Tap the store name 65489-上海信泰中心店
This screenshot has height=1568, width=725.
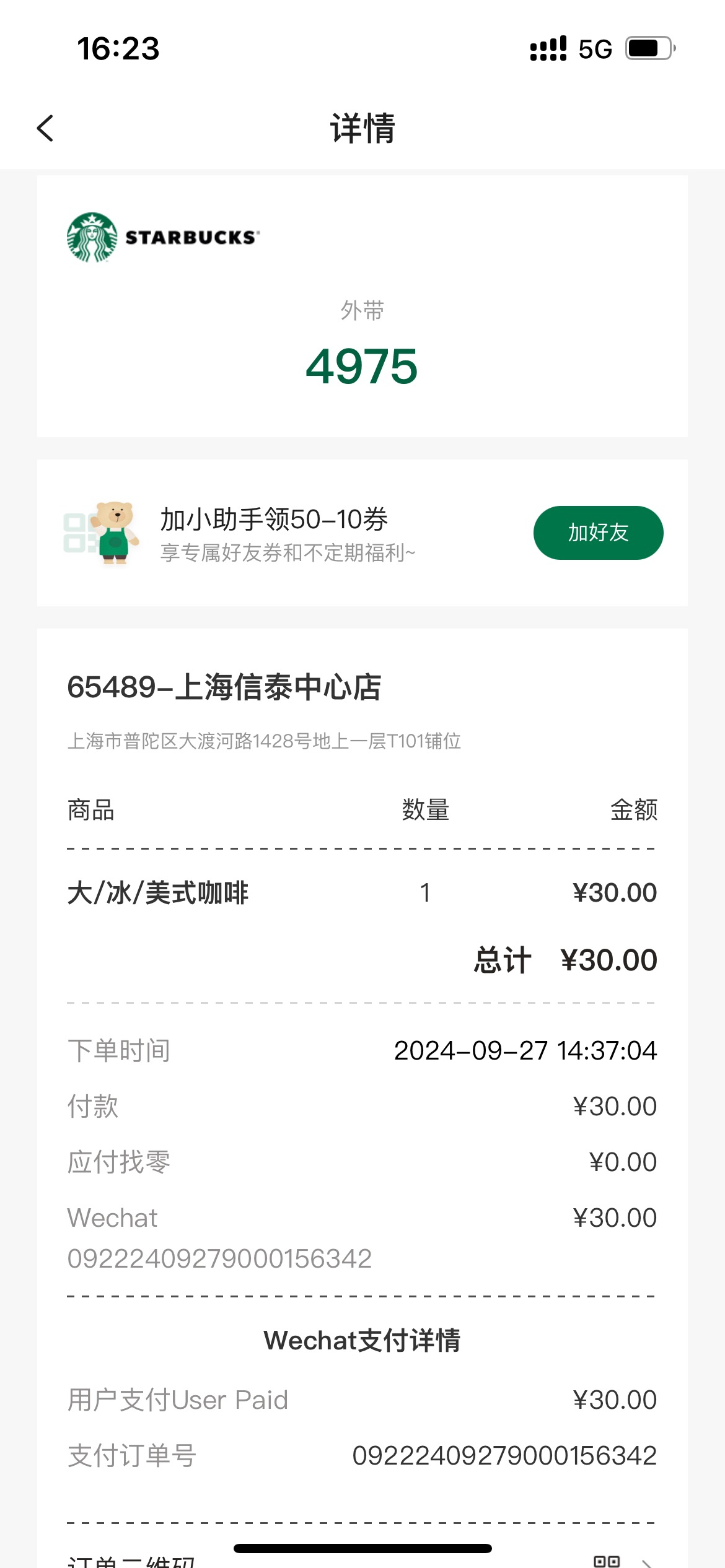tap(224, 687)
